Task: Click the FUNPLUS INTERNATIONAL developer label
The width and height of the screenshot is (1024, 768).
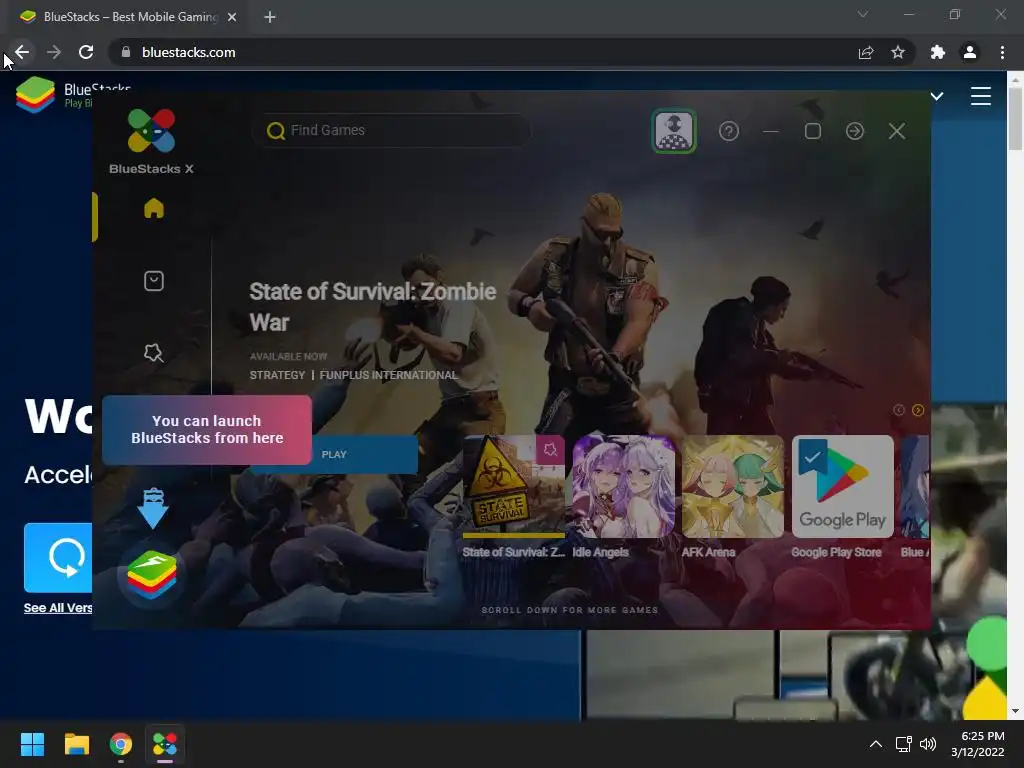Action: coord(389,375)
